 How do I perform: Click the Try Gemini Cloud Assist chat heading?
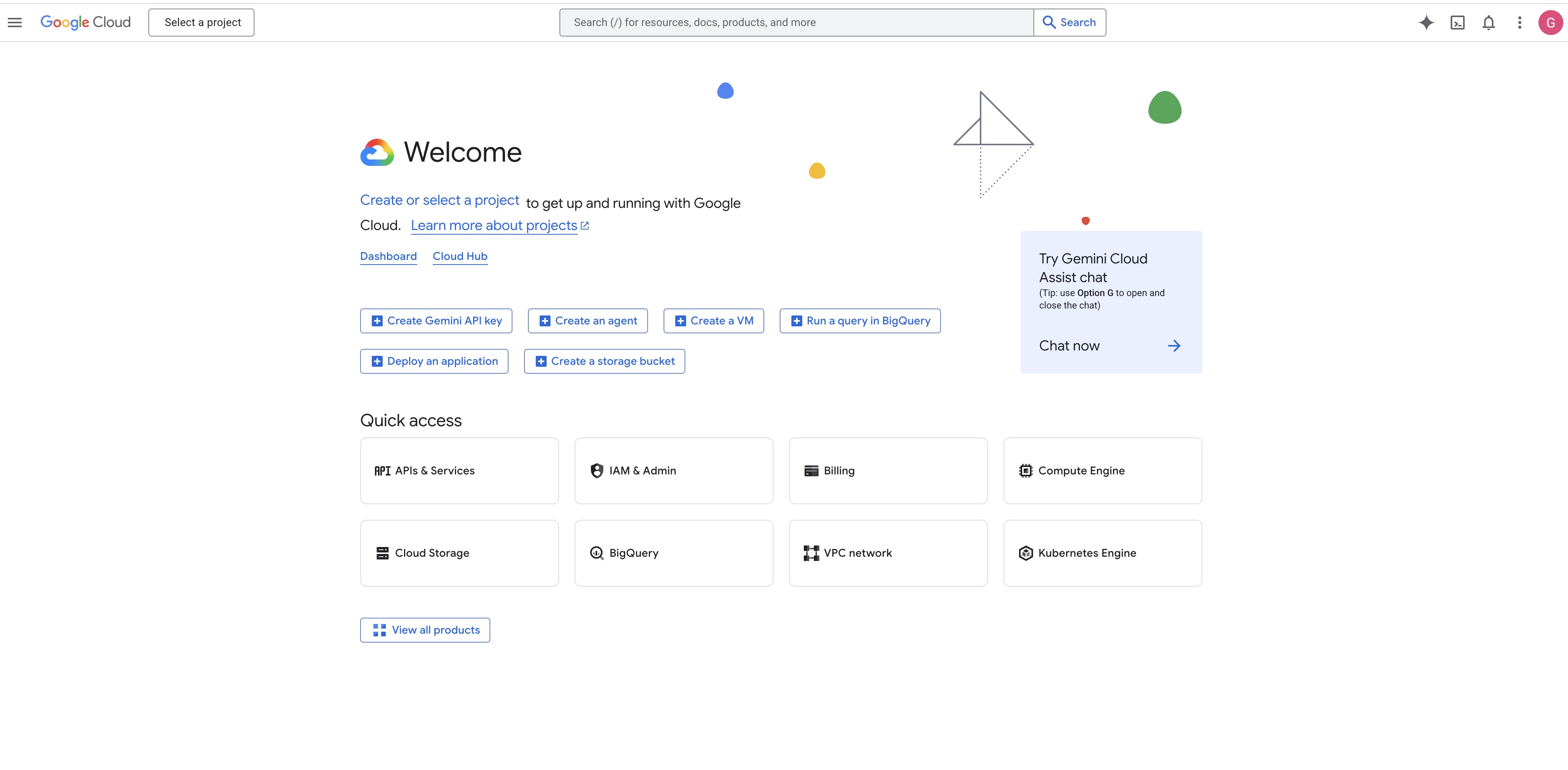tap(1092, 268)
